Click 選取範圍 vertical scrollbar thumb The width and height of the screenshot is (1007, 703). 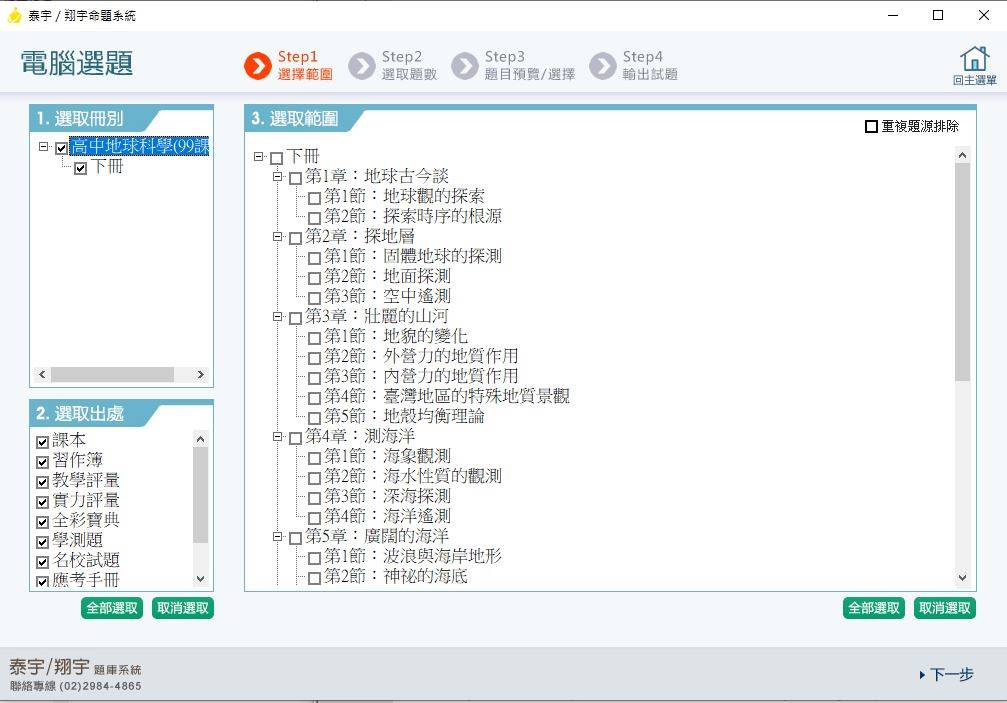tap(962, 272)
